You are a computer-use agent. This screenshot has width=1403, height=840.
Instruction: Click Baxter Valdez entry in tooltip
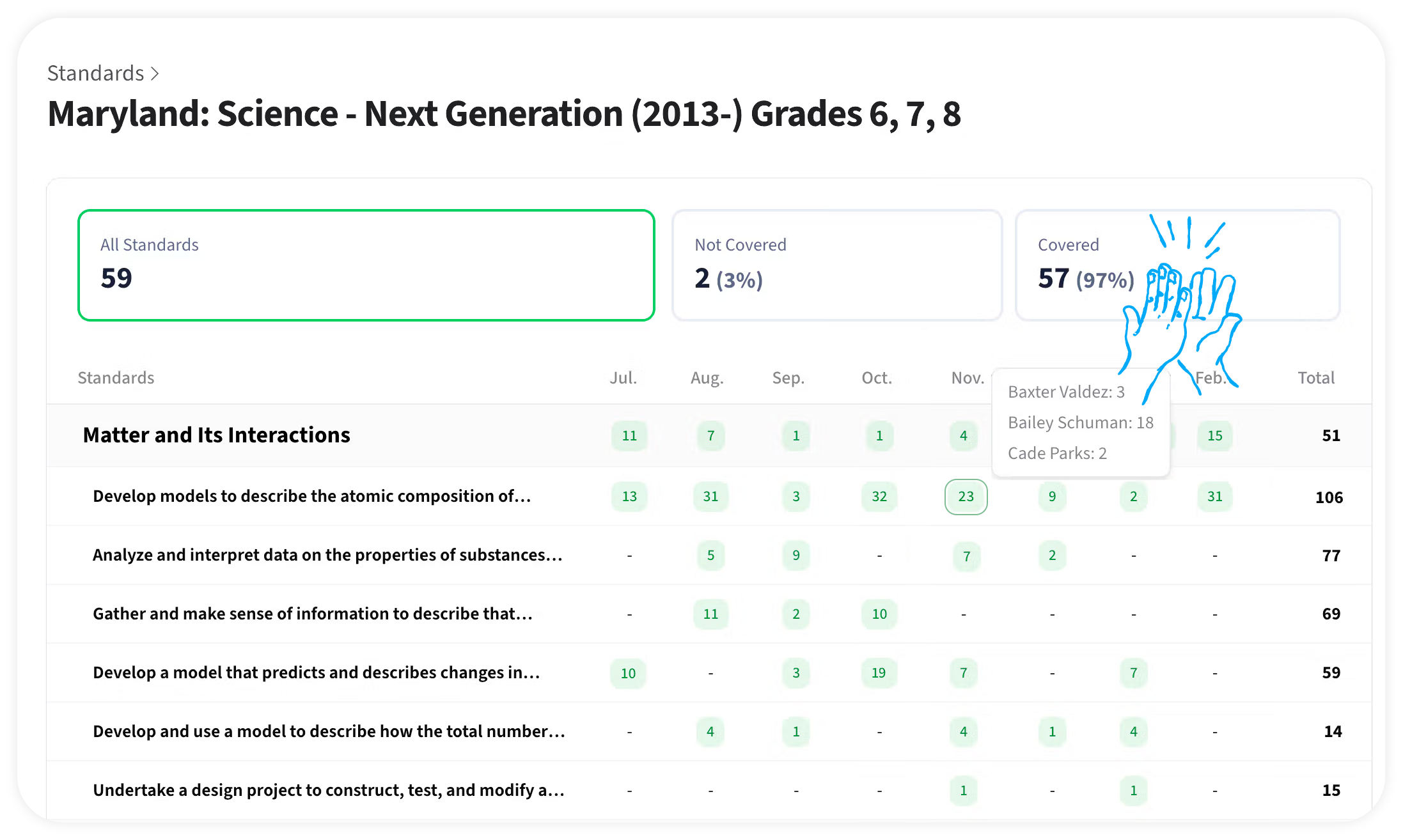pyautogui.click(x=1065, y=392)
